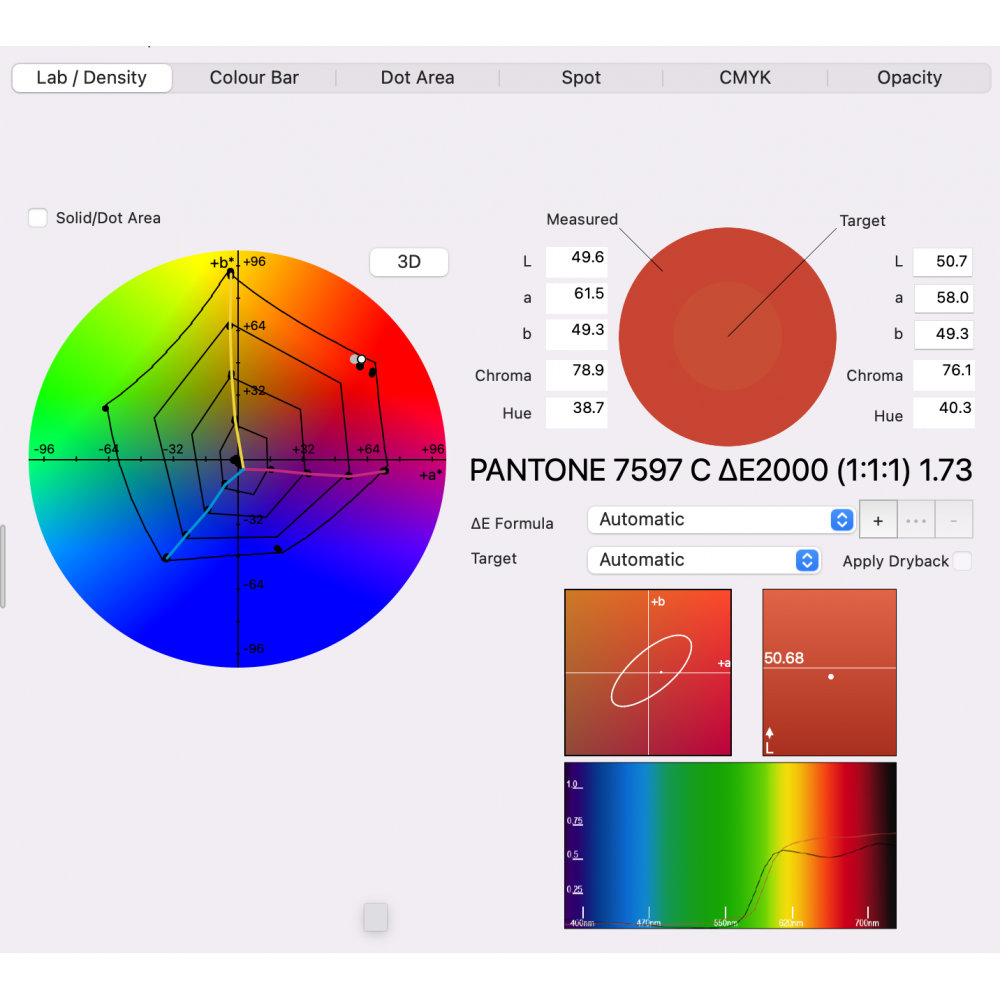Click the ellipsis button beside ΔE Formula

916,520
